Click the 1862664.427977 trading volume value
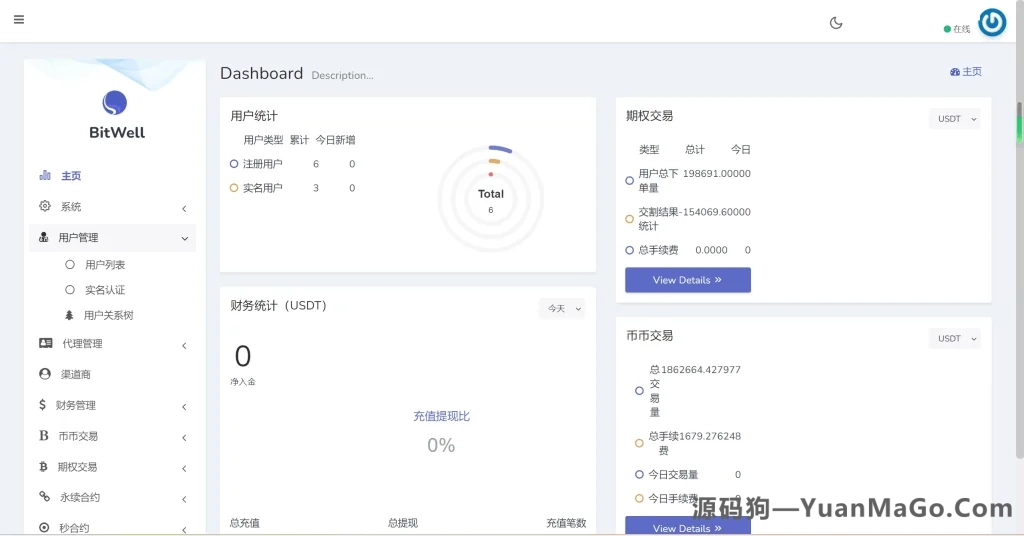The height and width of the screenshot is (536, 1024). coord(701,370)
